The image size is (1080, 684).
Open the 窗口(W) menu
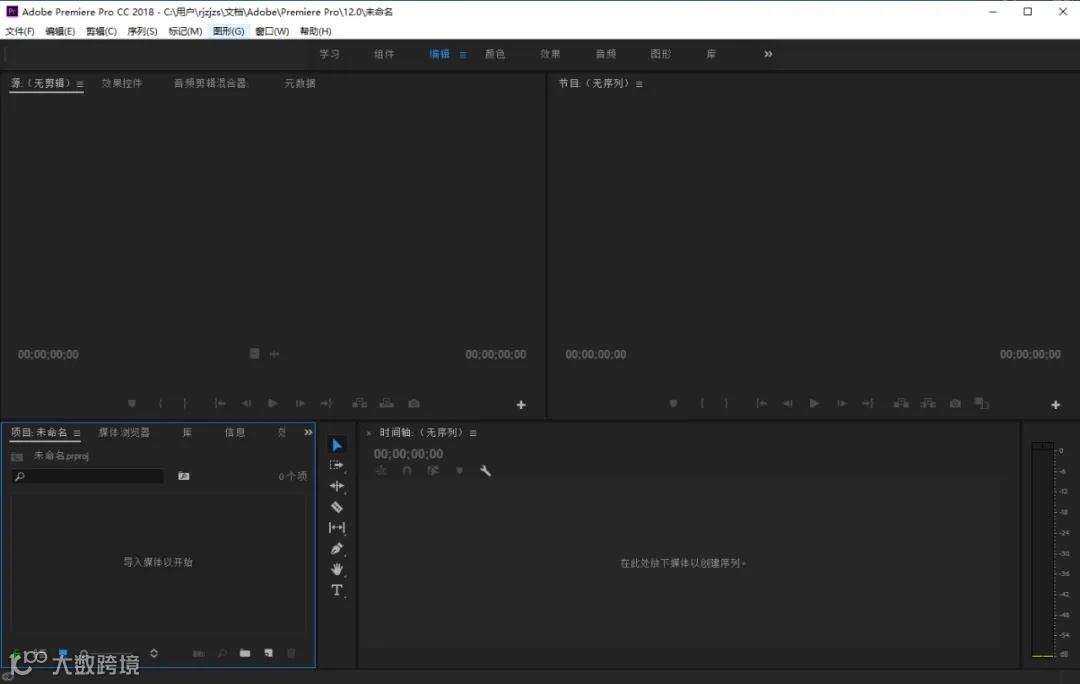tap(272, 32)
